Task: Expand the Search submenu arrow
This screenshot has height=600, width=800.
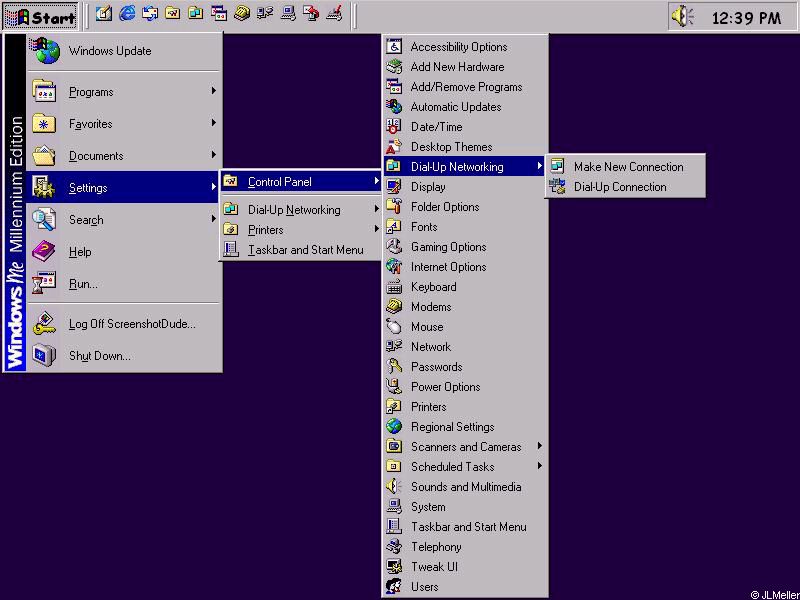Action: pos(214,219)
